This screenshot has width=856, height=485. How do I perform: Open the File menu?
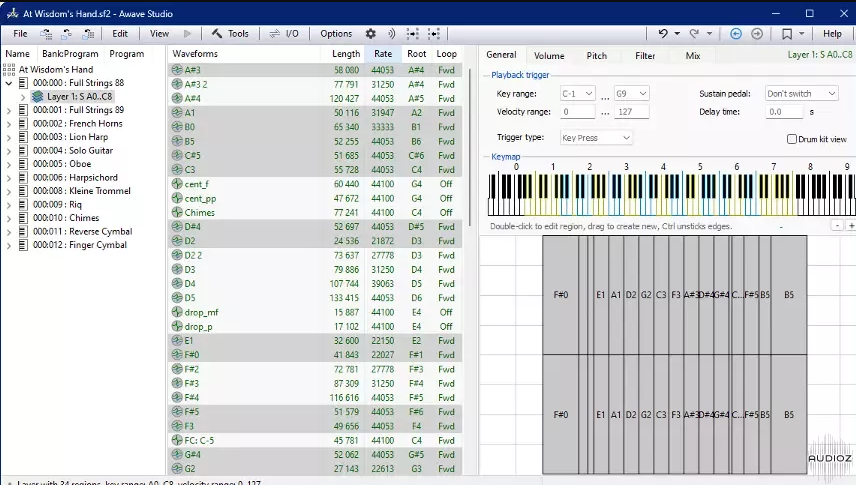pyautogui.click(x=20, y=34)
